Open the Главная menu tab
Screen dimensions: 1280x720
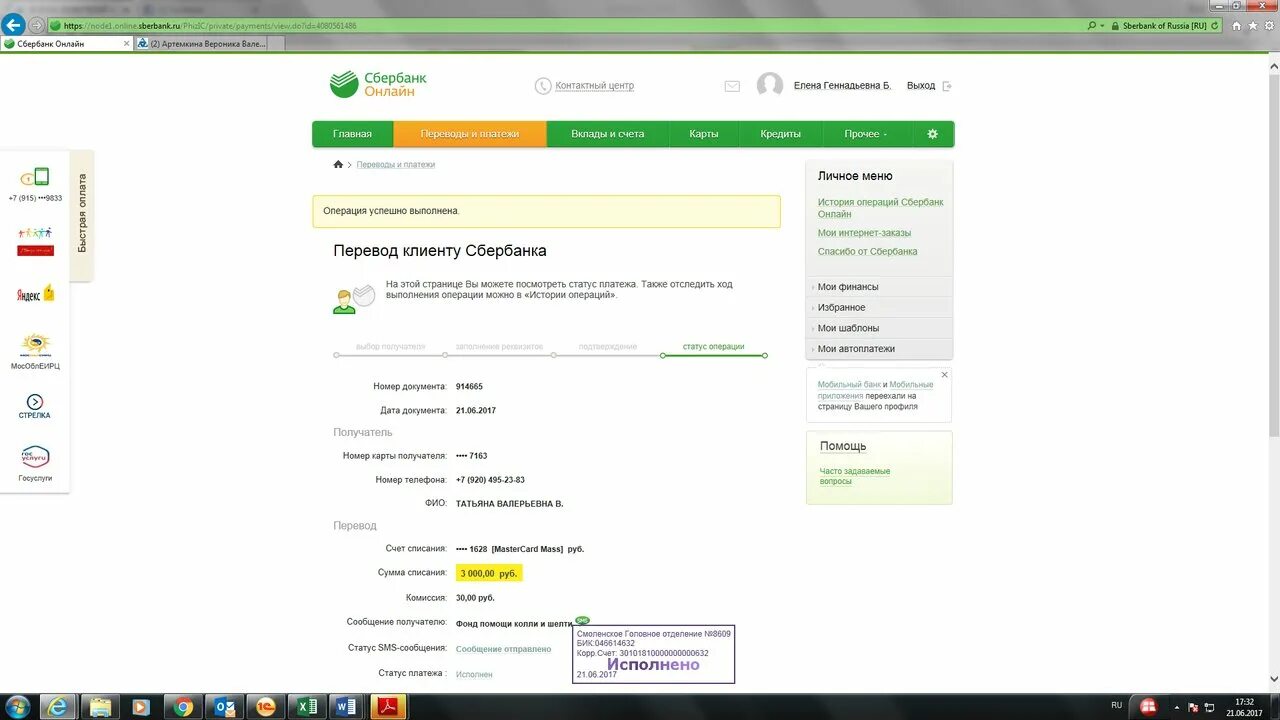point(352,134)
